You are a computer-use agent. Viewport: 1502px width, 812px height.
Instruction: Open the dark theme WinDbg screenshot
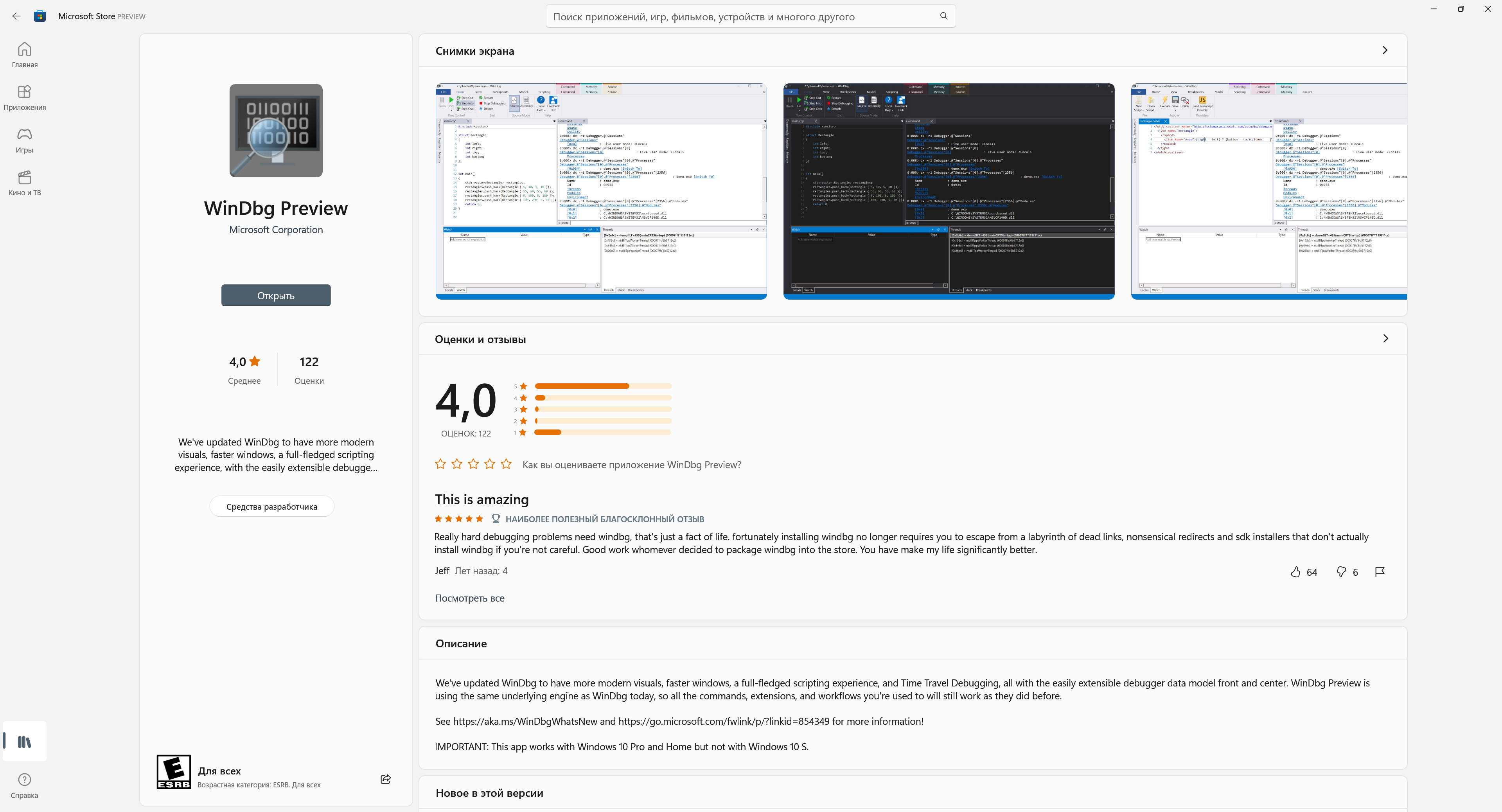tap(949, 191)
